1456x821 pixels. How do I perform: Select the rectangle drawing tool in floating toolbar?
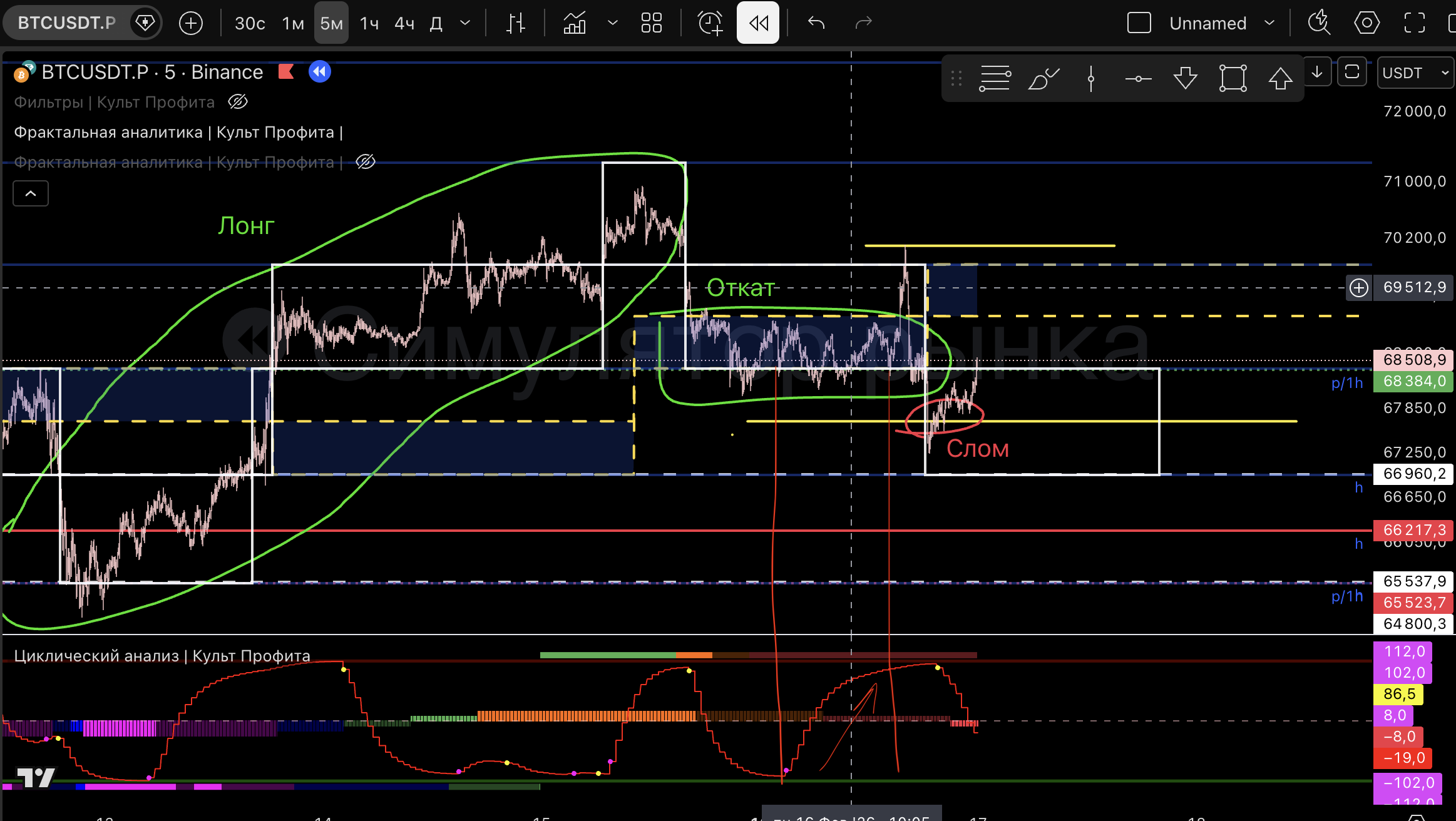tap(1233, 78)
